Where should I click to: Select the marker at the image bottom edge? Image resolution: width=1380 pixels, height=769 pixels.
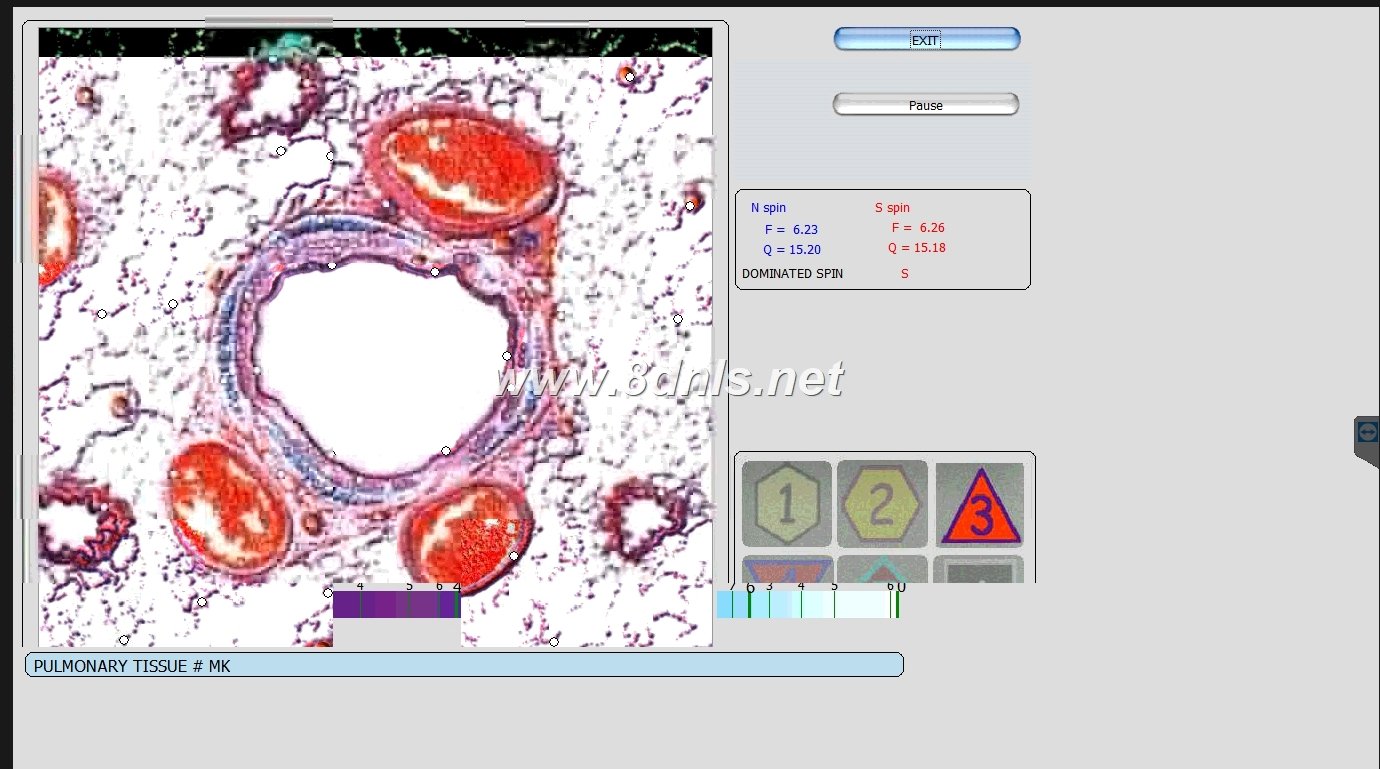(555, 642)
